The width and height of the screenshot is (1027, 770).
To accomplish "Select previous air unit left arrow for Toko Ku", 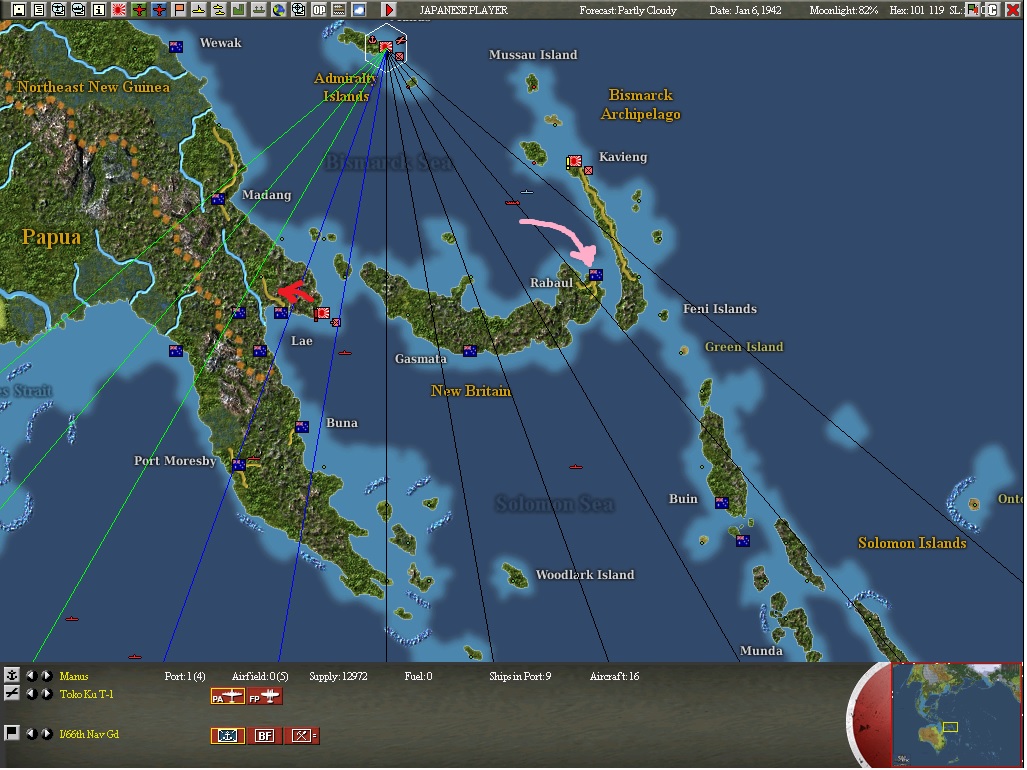I will point(31,694).
